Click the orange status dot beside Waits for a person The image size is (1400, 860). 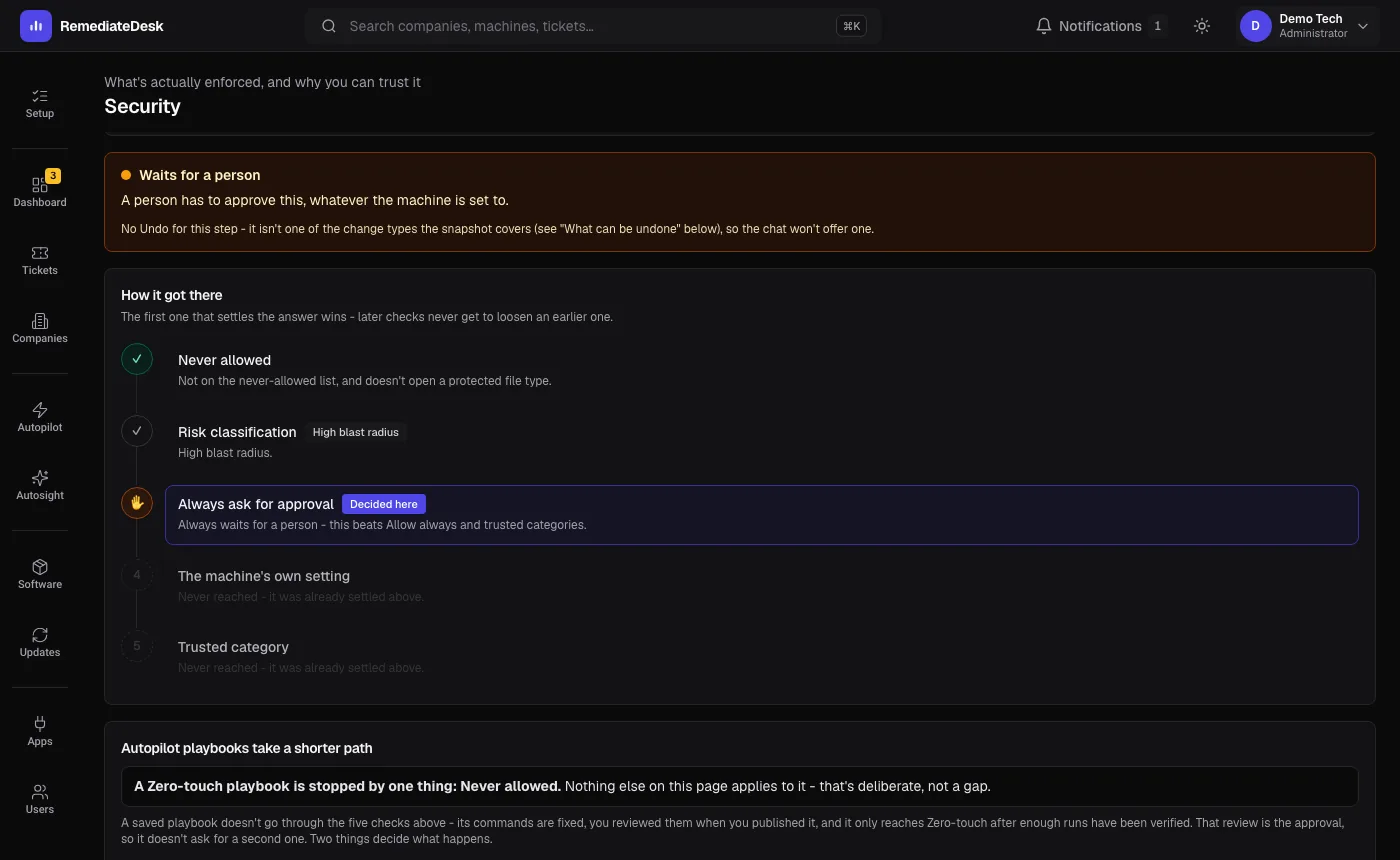[126, 175]
